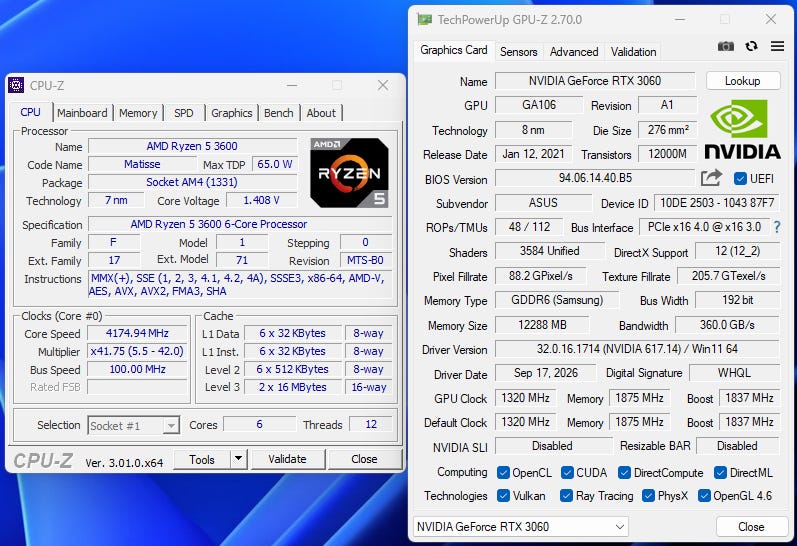Image resolution: width=797 pixels, height=546 pixels.
Task: Toggle the UEFI checkbox
Action: [x=740, y=178]
